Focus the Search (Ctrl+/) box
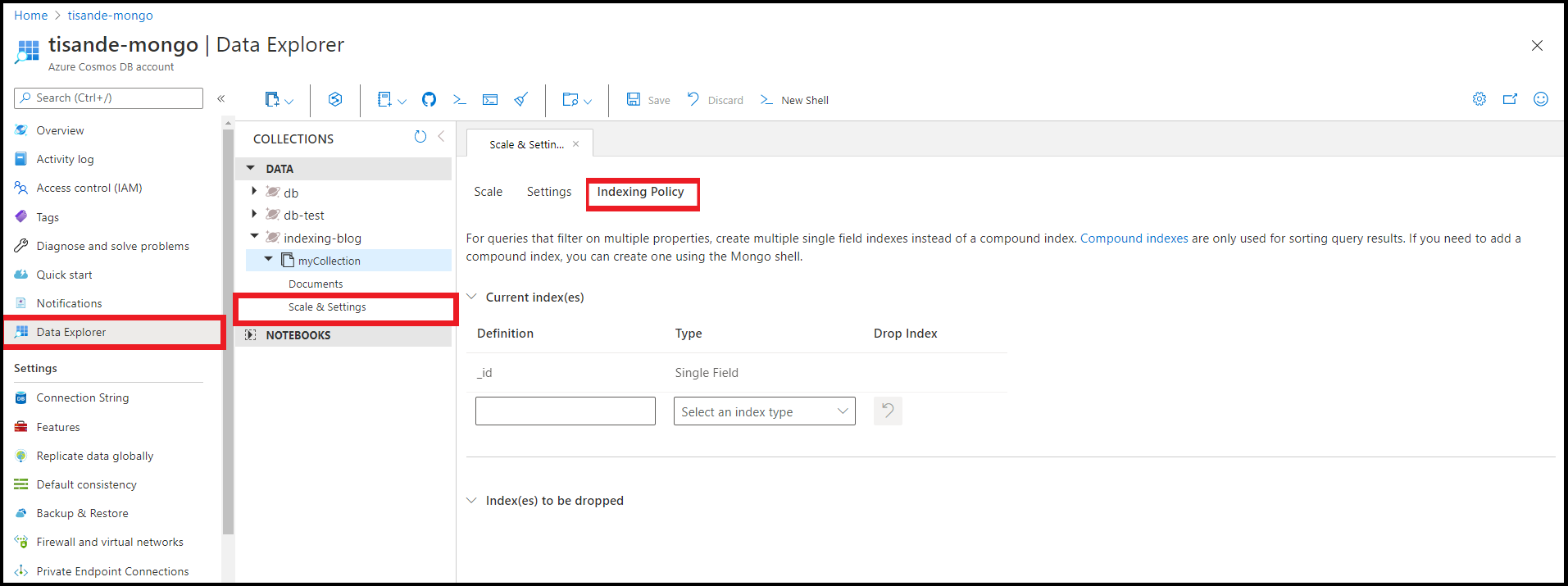 (x=108, y=98)
